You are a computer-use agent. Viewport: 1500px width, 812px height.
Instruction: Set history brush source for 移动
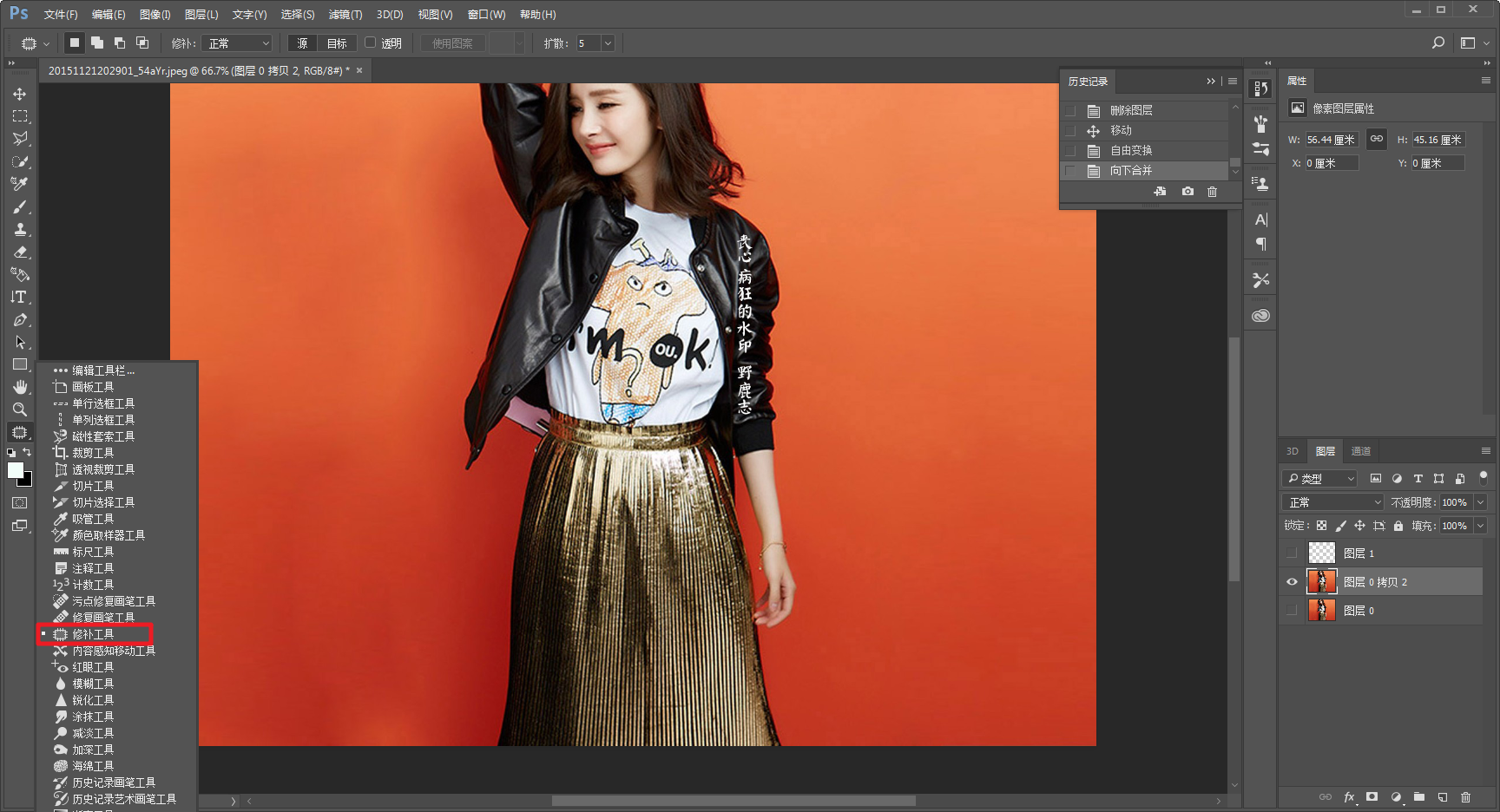coord(1070,130)
